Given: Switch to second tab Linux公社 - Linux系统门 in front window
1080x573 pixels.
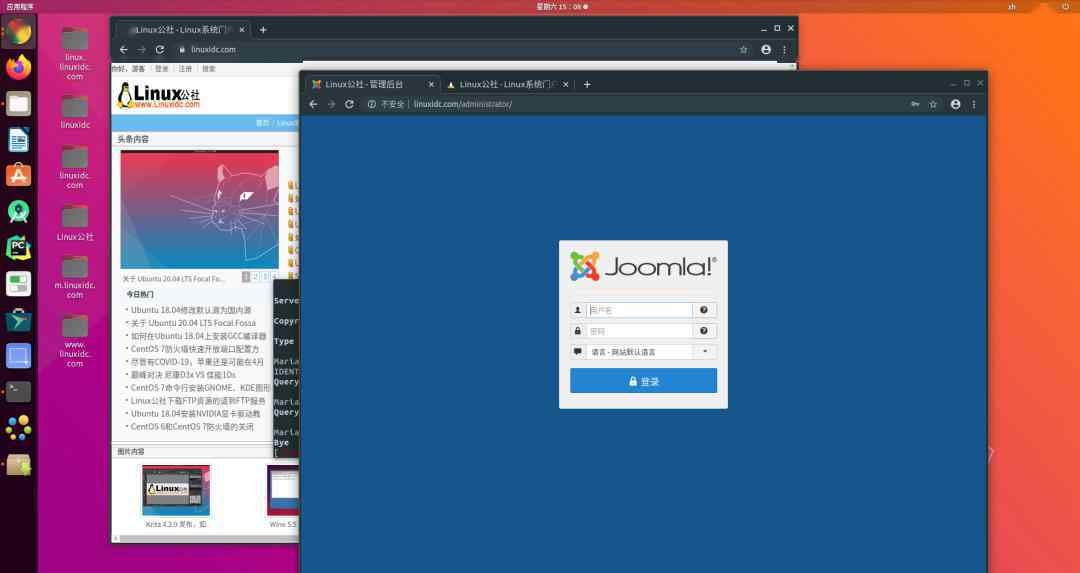Looking at the screenshot, I should coord(508,85).
